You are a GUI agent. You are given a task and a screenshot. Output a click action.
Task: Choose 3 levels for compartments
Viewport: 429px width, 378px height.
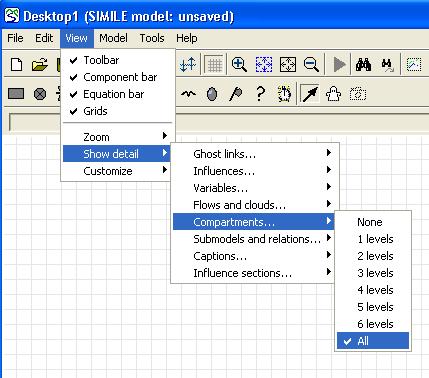373,273
